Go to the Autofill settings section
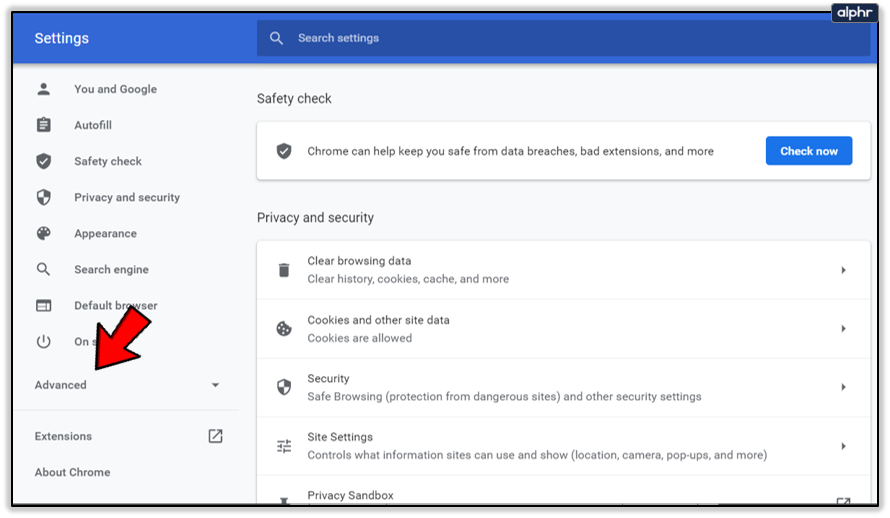This screenshot has width=890, height=518. pos(93,125)
